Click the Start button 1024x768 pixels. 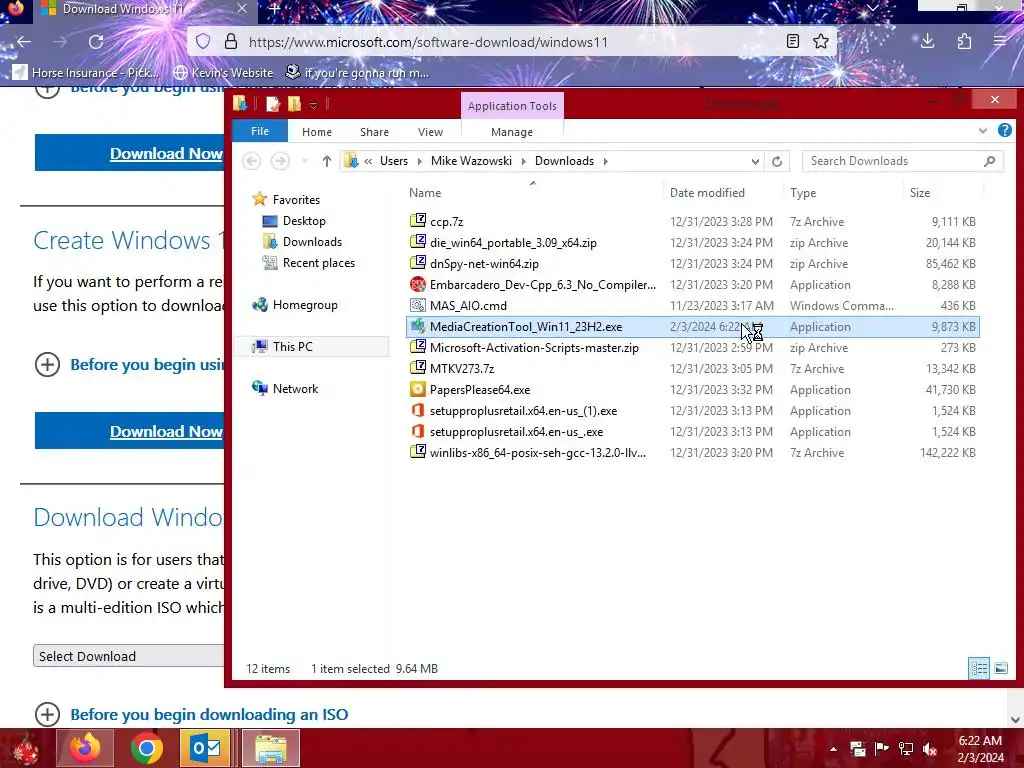point(25,748)
